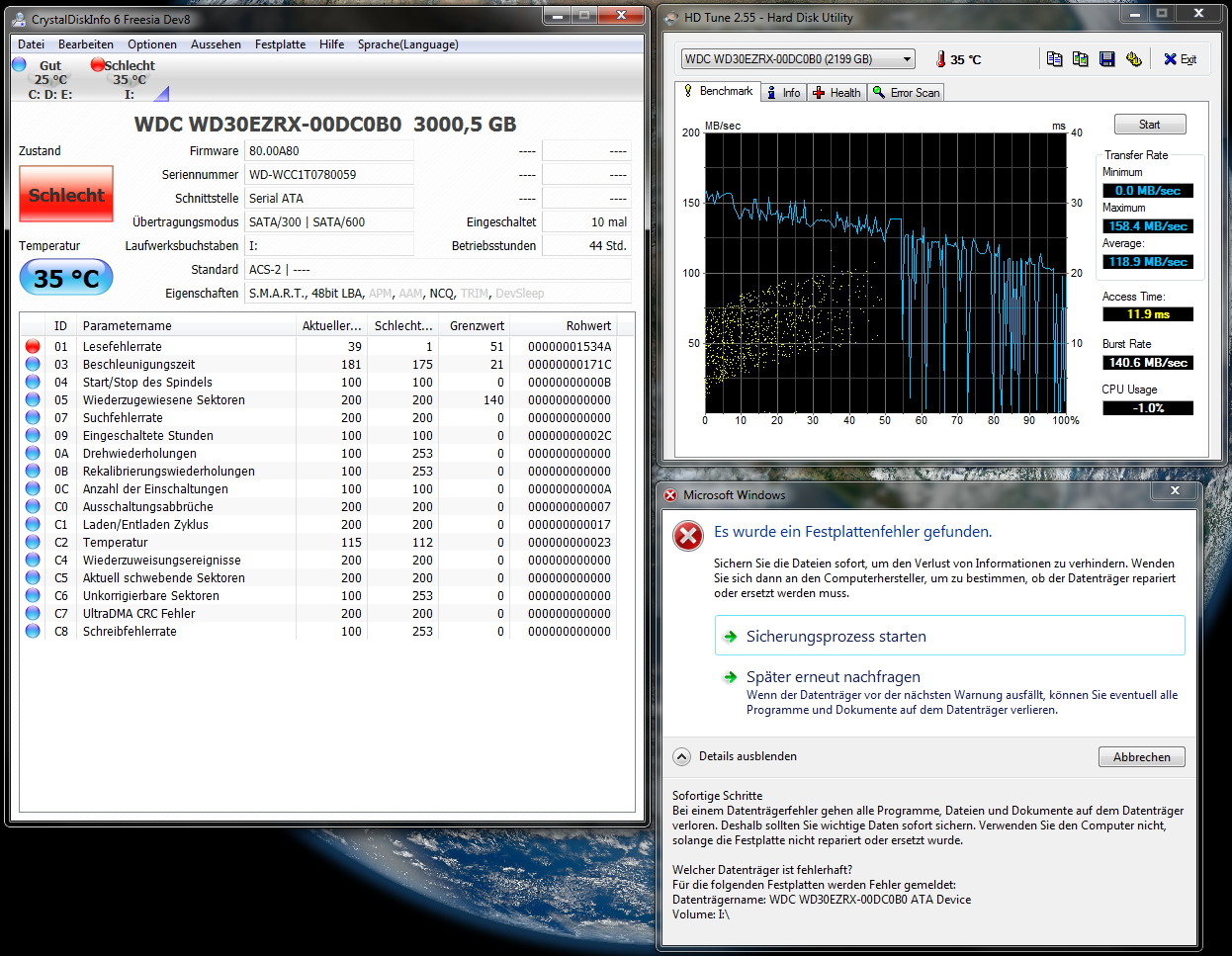Click the copy-screenshot-to-clipboard icon in HD Tune
This screenshot has width=1232, height=956.
point(1080,59)
